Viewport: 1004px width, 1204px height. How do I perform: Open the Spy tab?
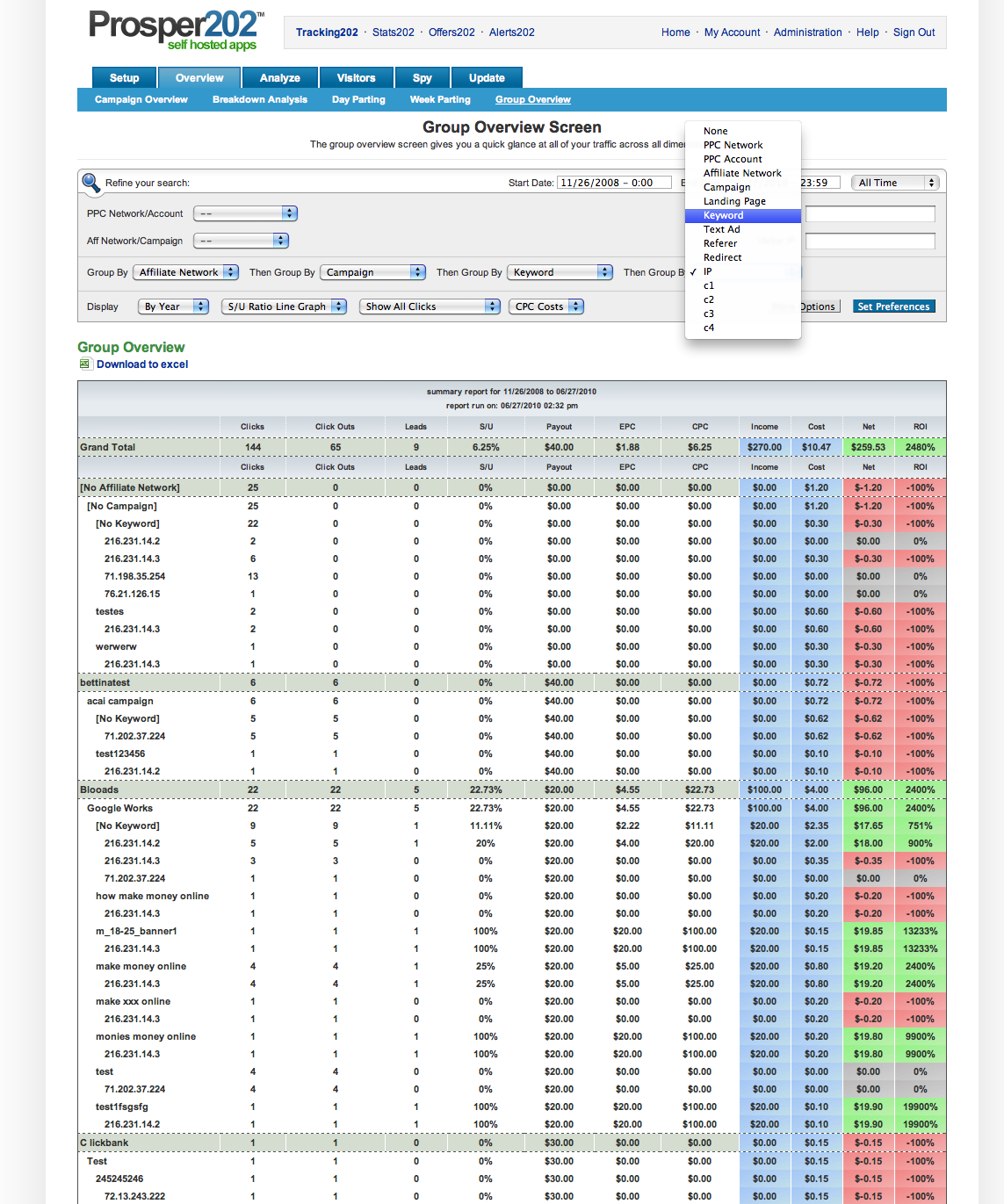[x=422, y=78]
